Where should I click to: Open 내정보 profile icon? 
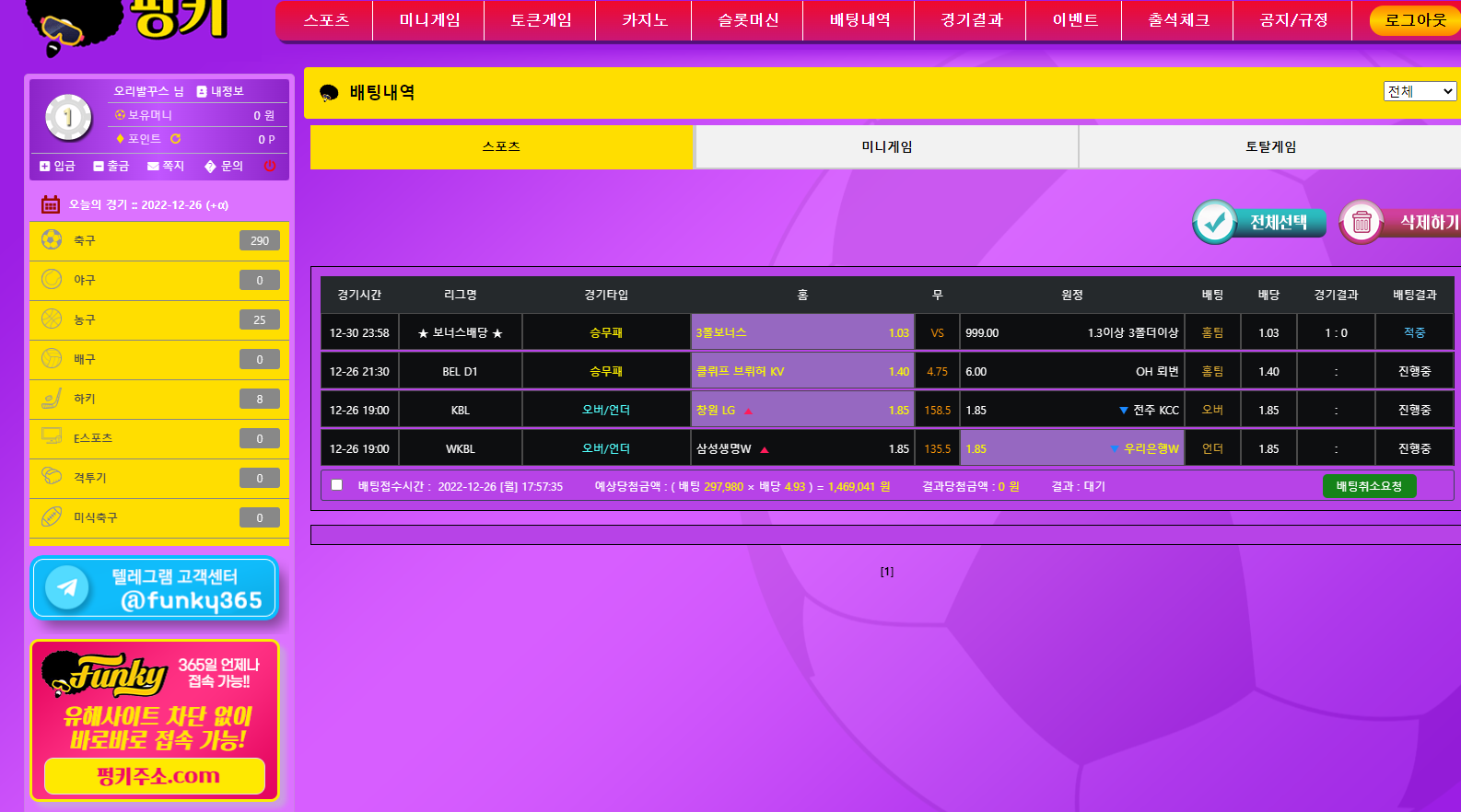pyautogui.click(x=202, y=91)
